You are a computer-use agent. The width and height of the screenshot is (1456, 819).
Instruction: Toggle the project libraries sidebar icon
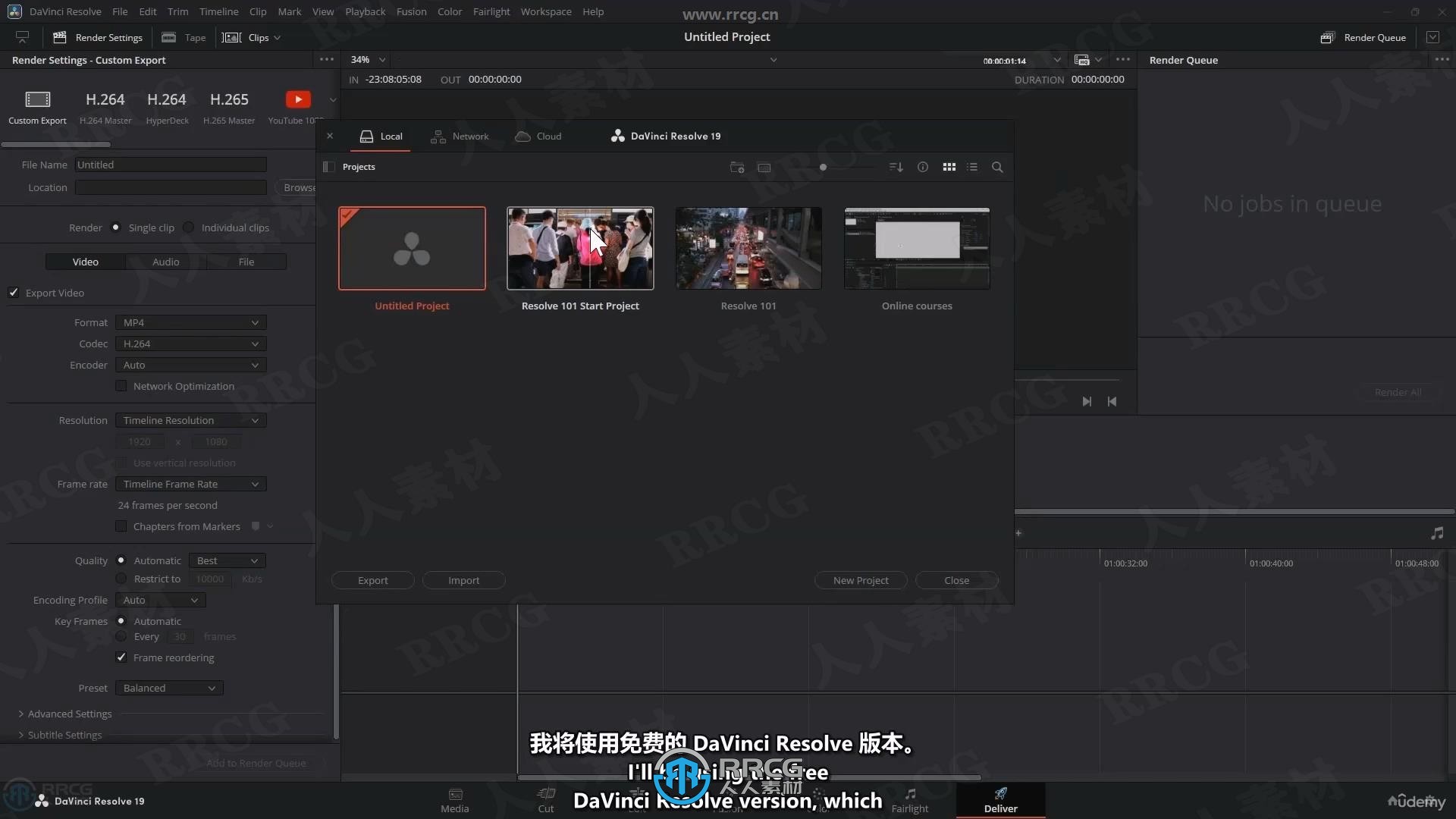[x=328, y=167]
